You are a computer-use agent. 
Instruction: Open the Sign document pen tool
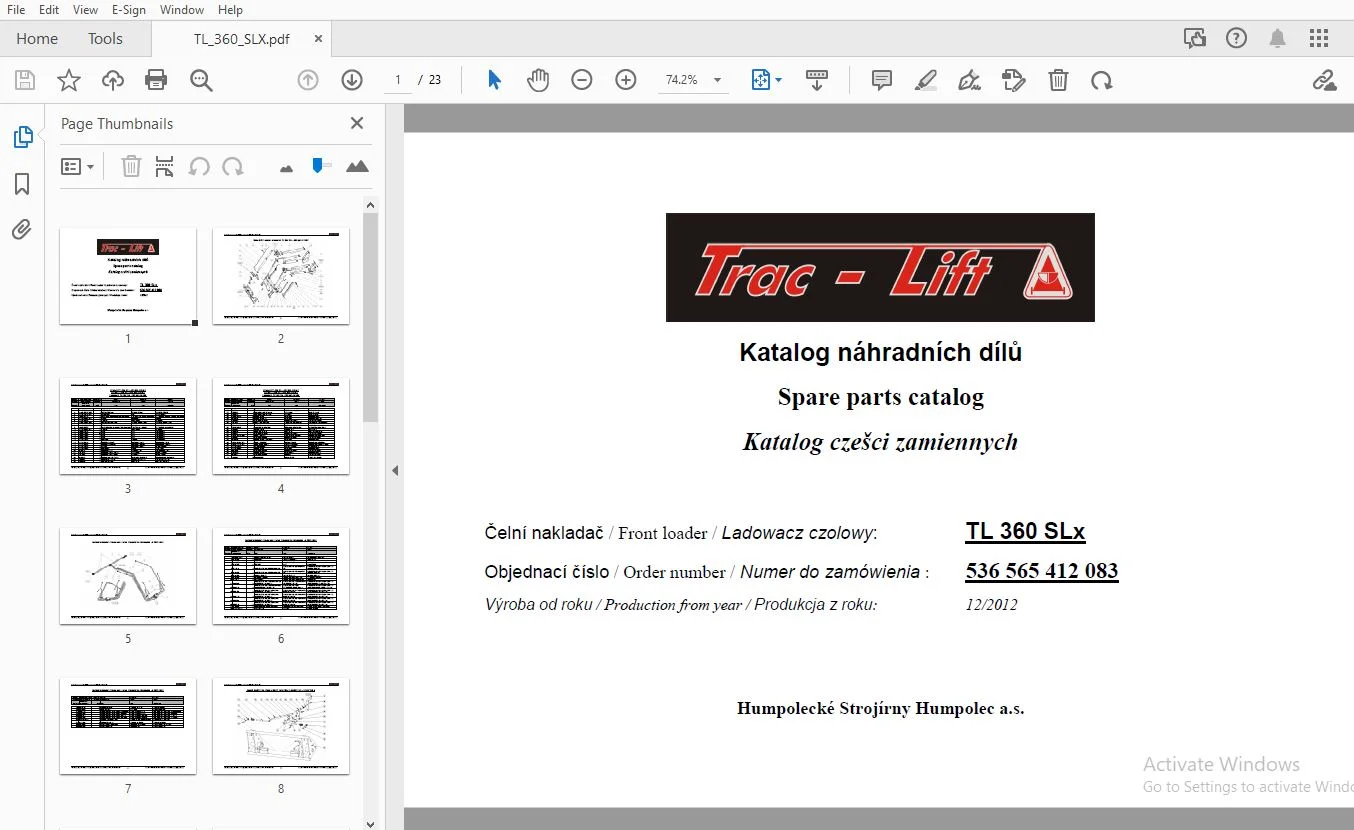coord(969,80)
